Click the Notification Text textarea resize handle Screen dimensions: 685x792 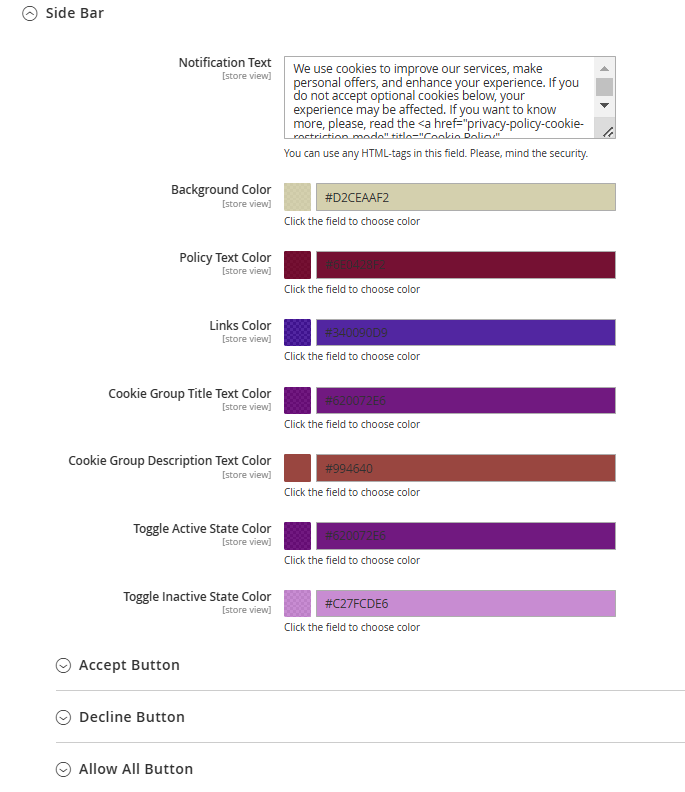click(x=608, y=132)
